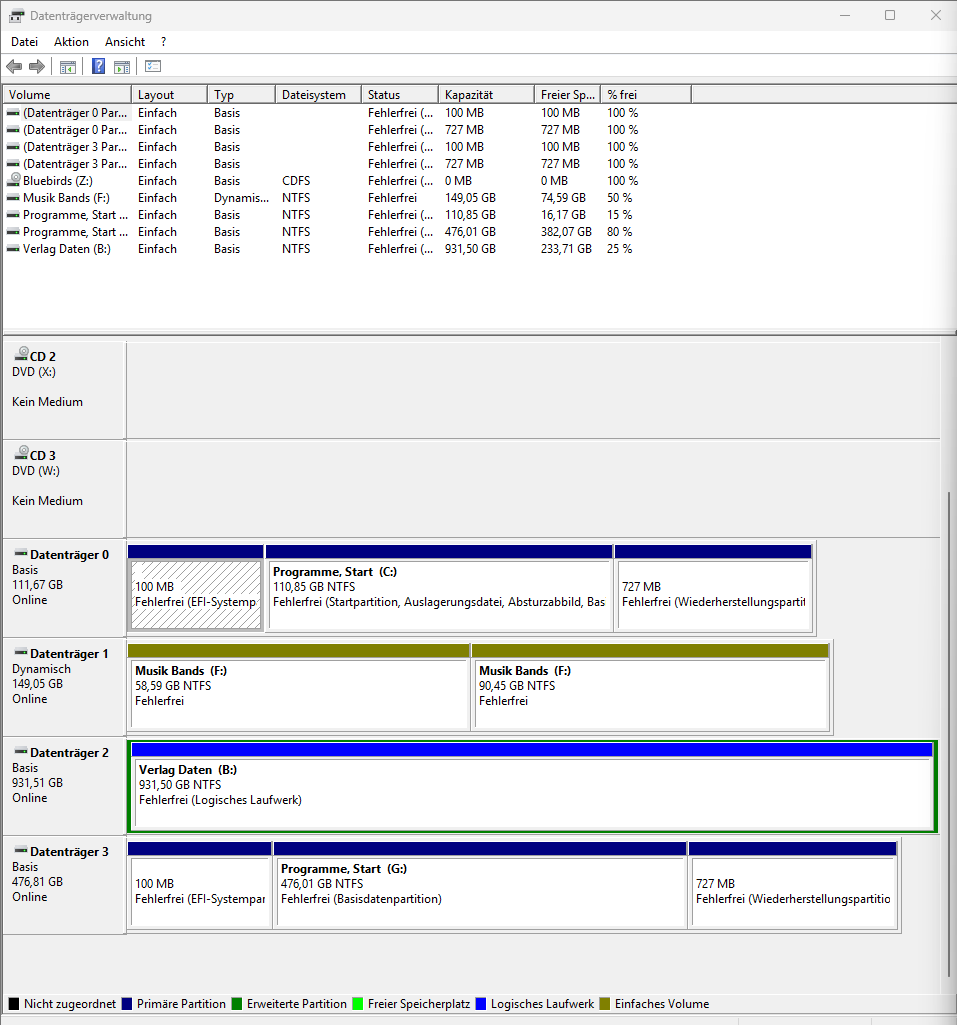This screenshot has height=1025, width=957.
Task: Open the ? help menu
Action: 163,42
